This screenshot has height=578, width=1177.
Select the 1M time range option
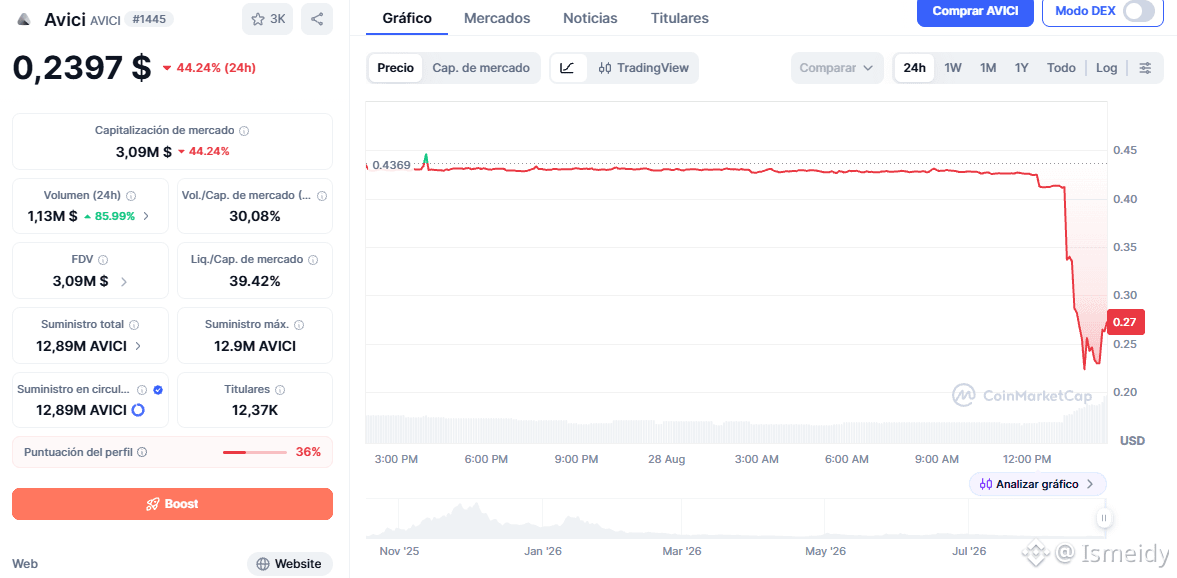click(x=988, y=68)
